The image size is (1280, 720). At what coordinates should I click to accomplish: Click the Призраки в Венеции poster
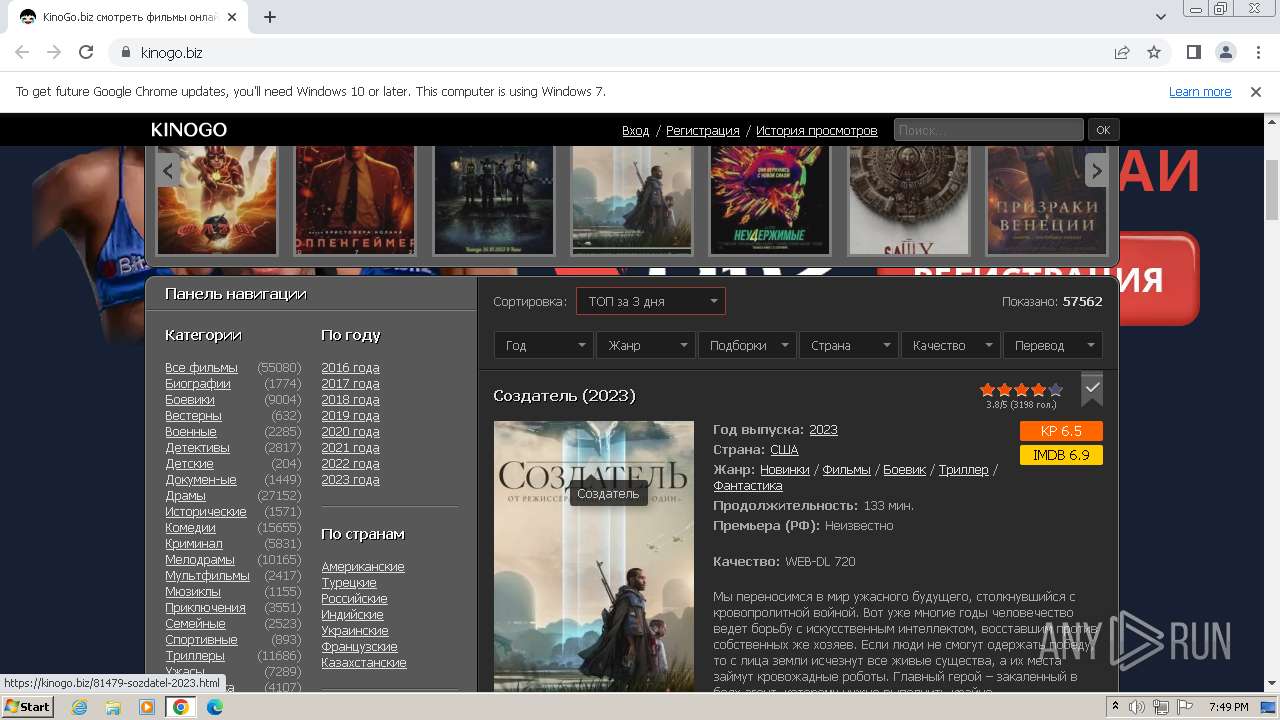point(1047,200)
